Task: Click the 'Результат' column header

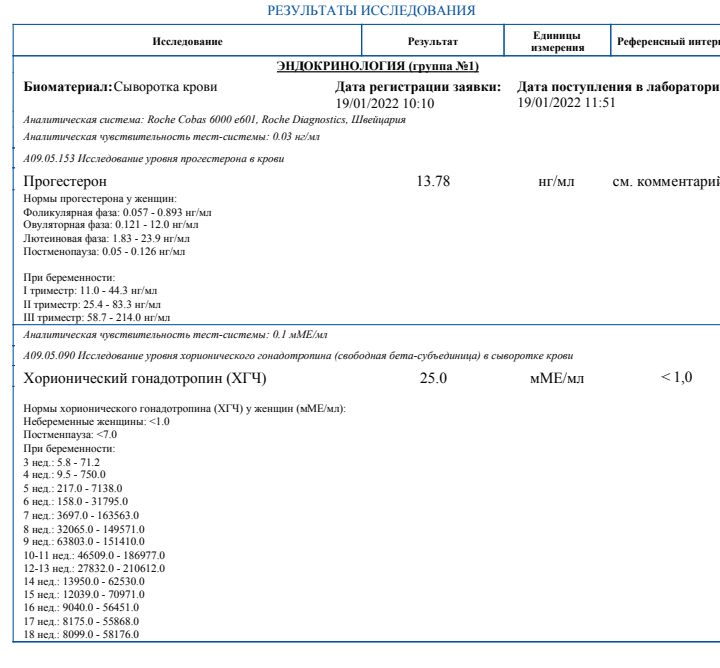Action: [433, 41]
